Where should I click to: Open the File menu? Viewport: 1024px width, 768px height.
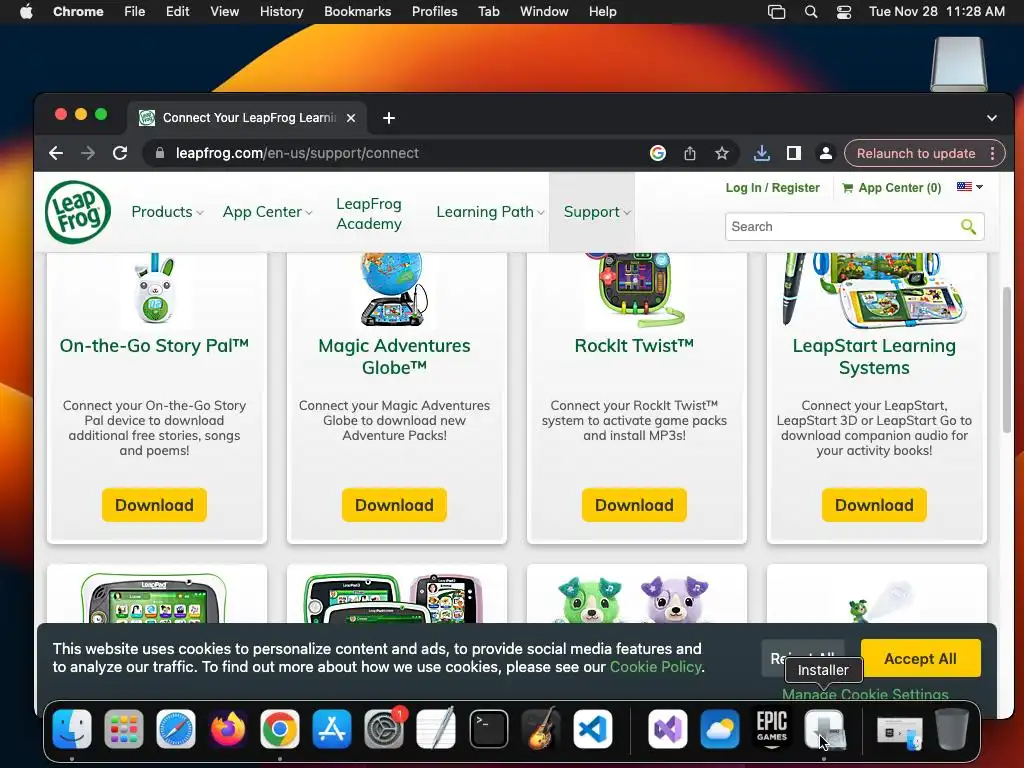[x=135, y=12]
